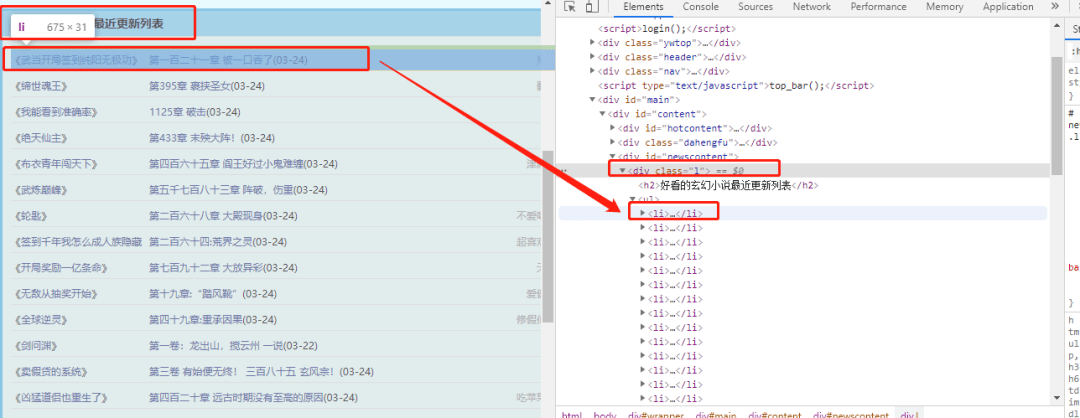Image resolution: width=1080 pixels, height=418 pixels.
Task: Show more DevTools tabs with the chevron
Action: coord(1055,6)
